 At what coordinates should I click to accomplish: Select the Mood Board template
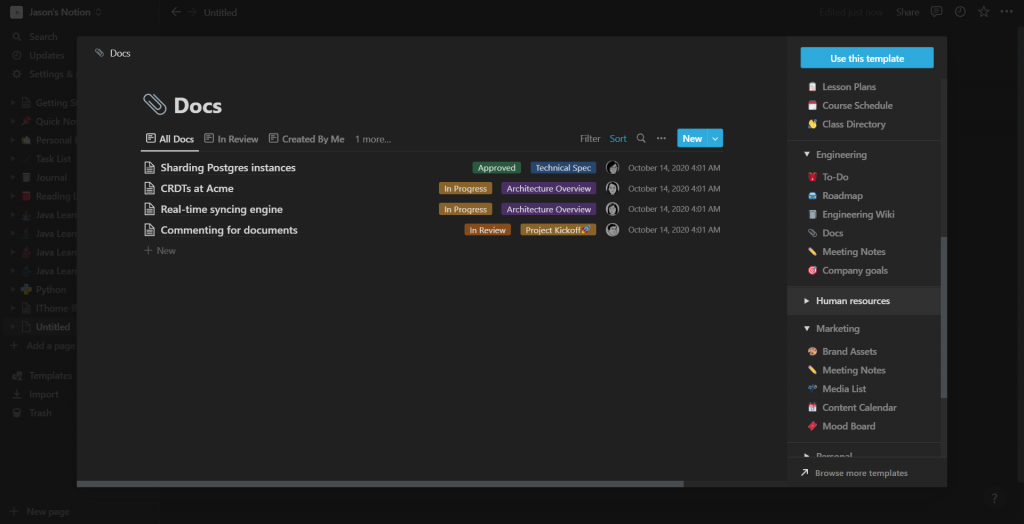tap(848, 426)
